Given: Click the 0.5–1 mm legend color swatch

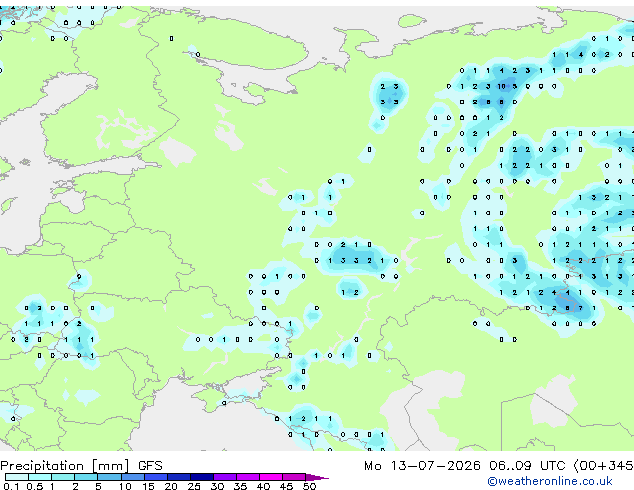Looking at the screenshot, I should click(x=40, y=477).
